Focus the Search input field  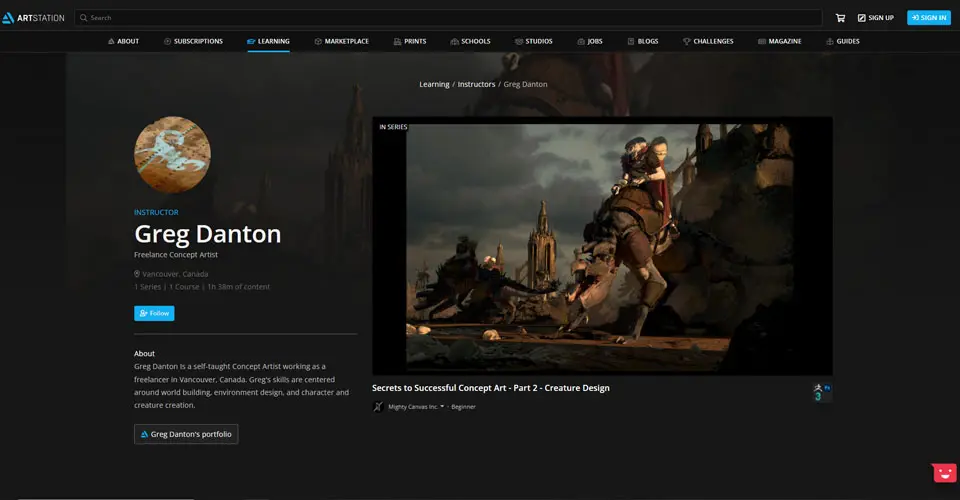(x=448, y=18)
